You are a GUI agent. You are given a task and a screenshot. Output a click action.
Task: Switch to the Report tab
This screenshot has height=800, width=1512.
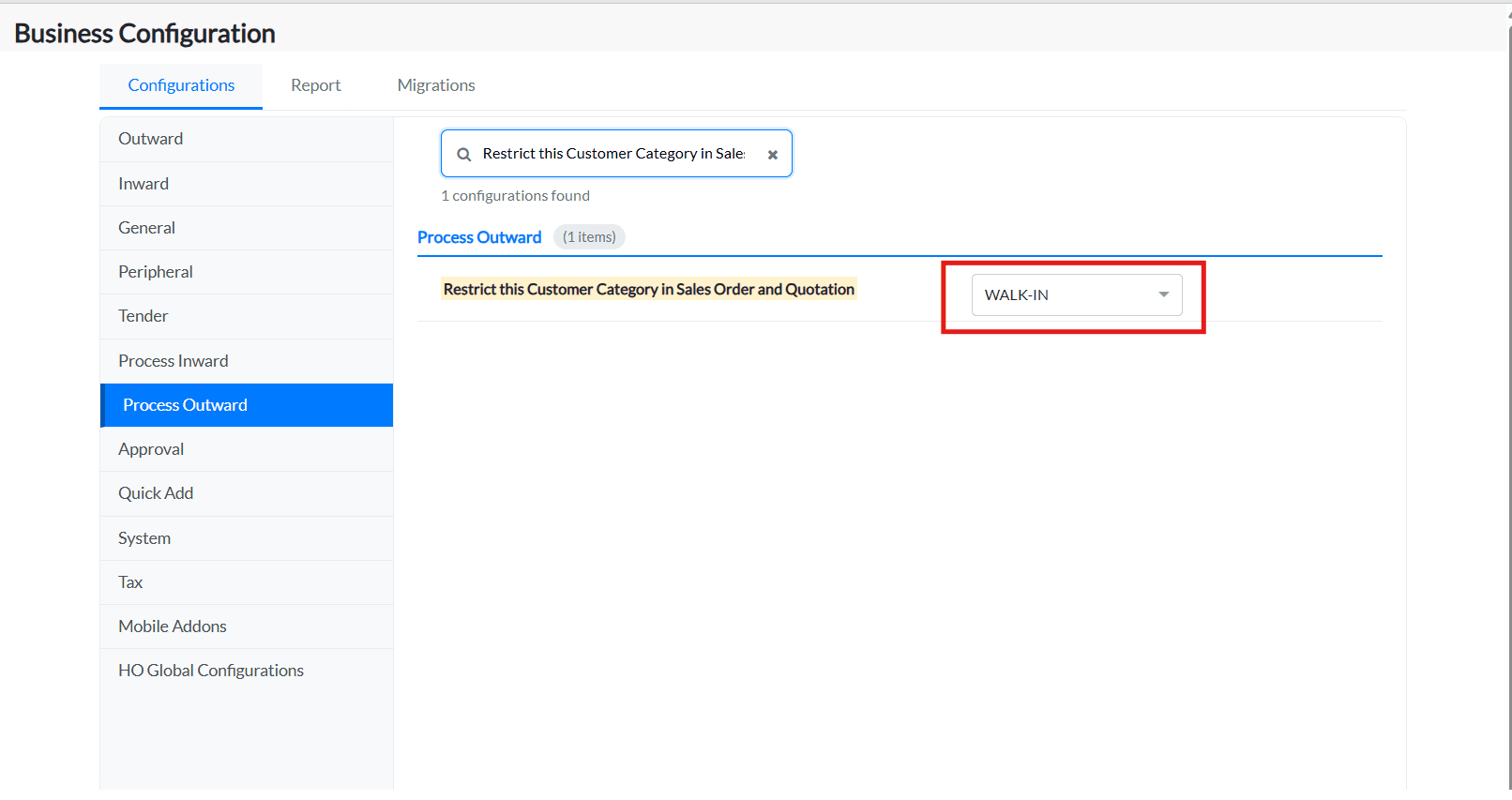pyautogui.click(x=315, y=85)
